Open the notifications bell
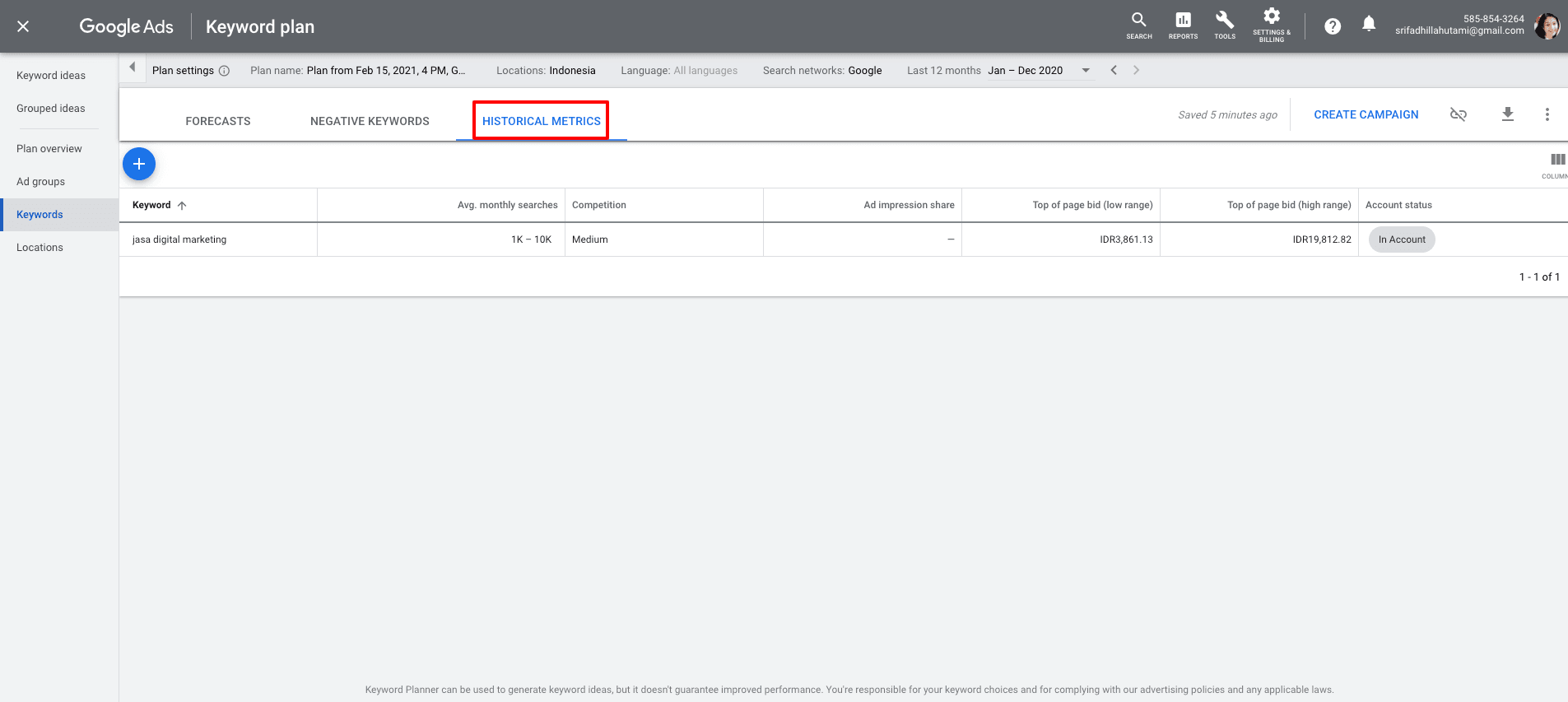The image size is (1568, 702). pyautogui.click(x=1369, y=25)
